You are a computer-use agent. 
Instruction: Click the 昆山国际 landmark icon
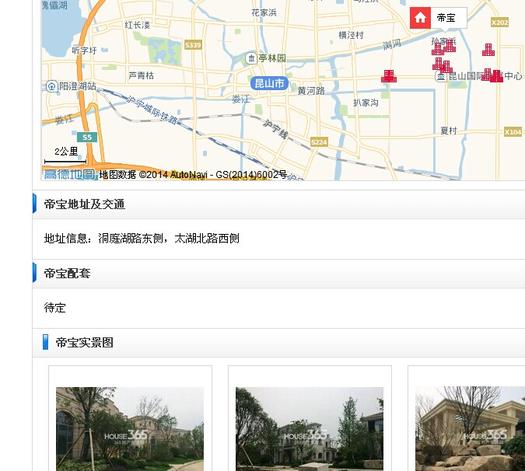pyautogui.click(x=441, y=76)
